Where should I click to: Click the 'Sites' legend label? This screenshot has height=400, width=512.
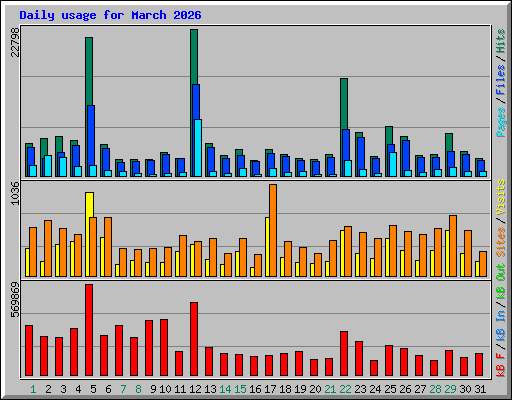point(501,242)
